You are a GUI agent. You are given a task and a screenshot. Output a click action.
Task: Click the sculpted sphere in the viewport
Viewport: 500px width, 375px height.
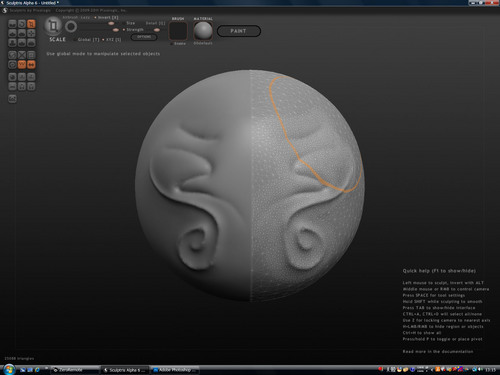(250, 185)
